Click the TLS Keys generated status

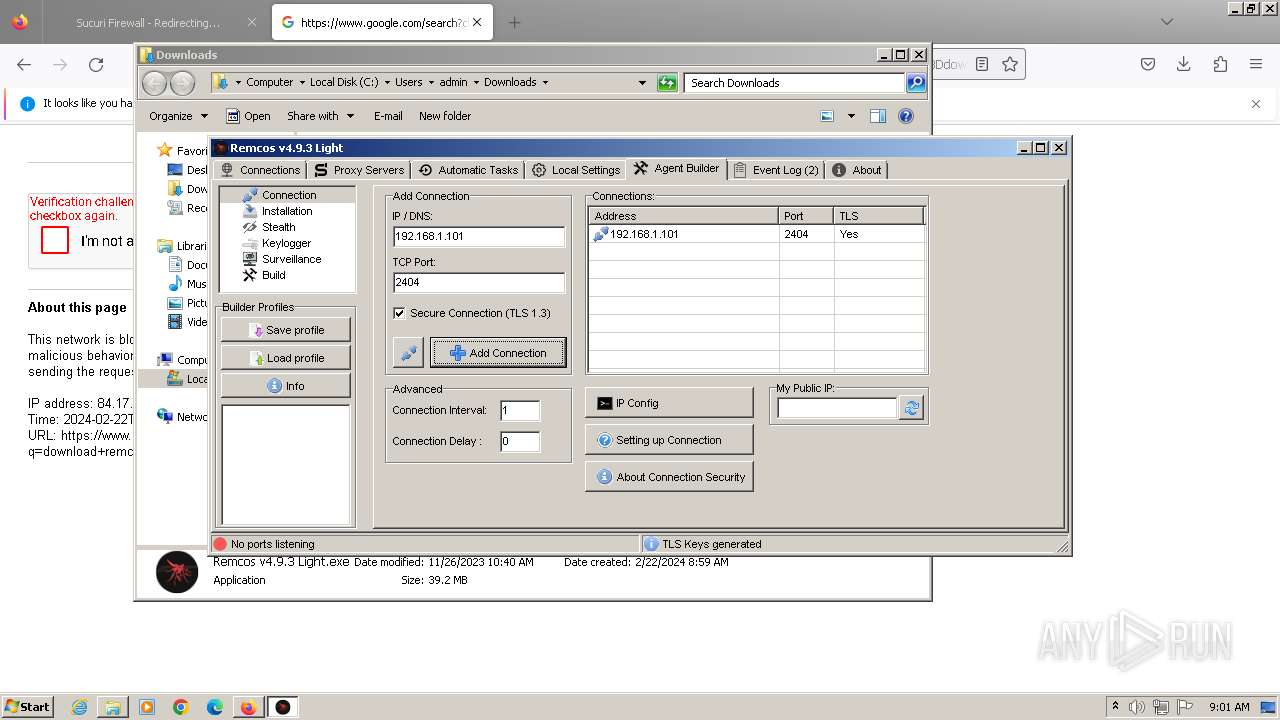coord(703,544)
